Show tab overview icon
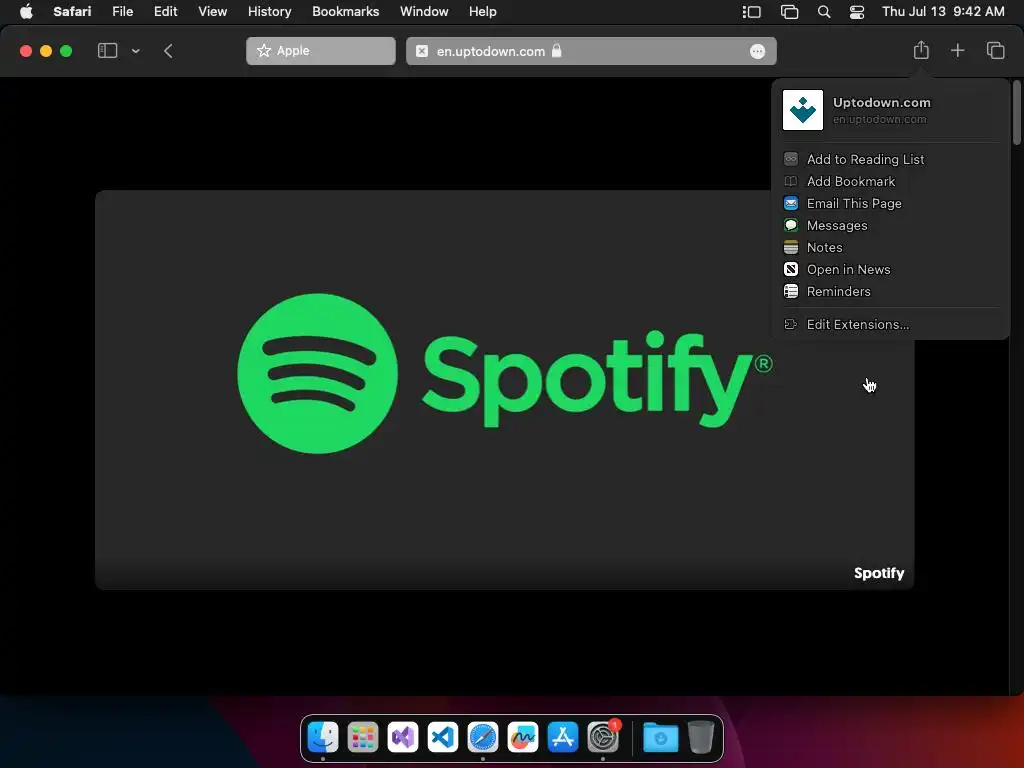Screen dimensions: 1024x768 click(x=995, y=50)
